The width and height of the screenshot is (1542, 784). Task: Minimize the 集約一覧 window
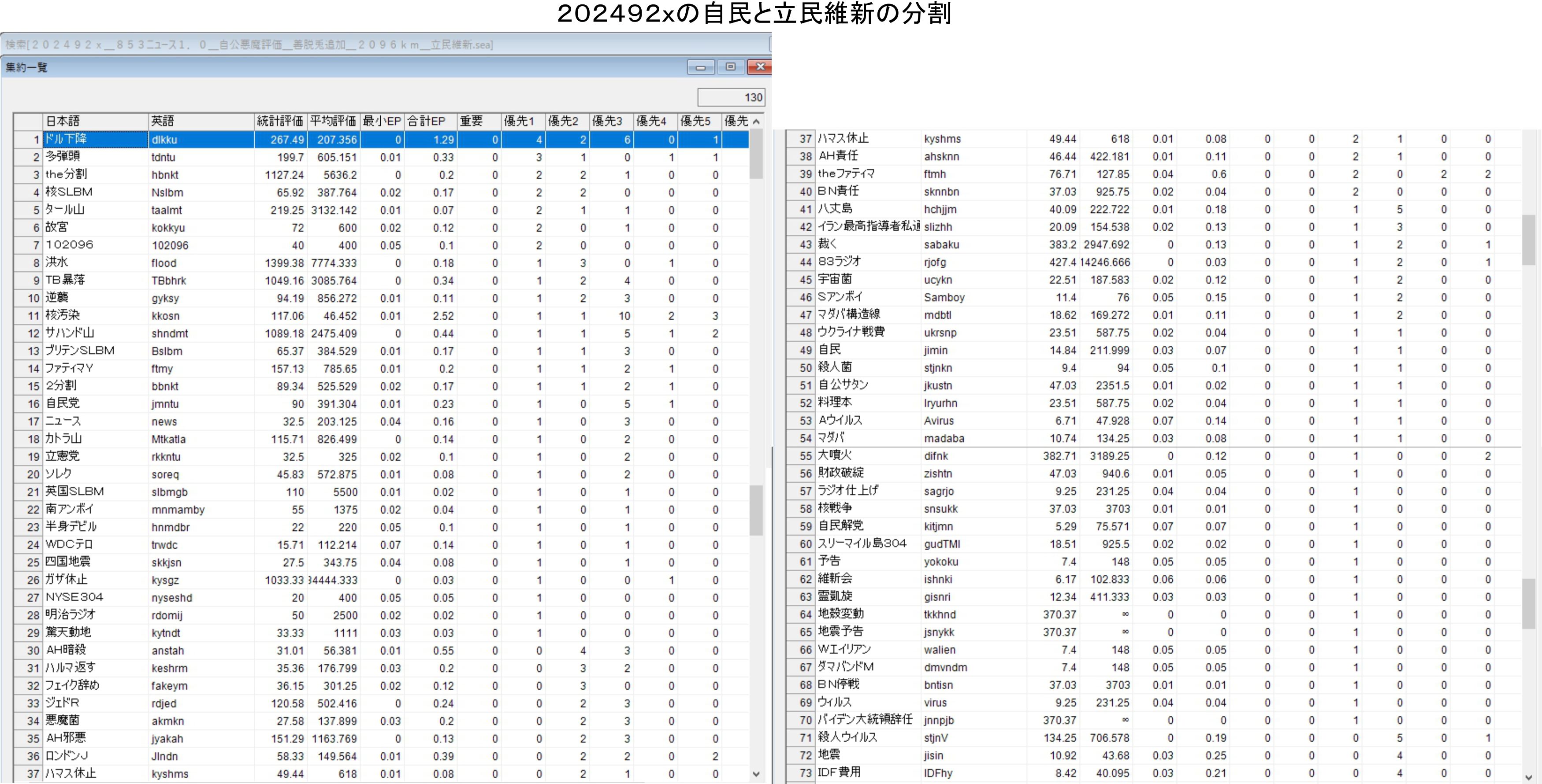(700, 67)
